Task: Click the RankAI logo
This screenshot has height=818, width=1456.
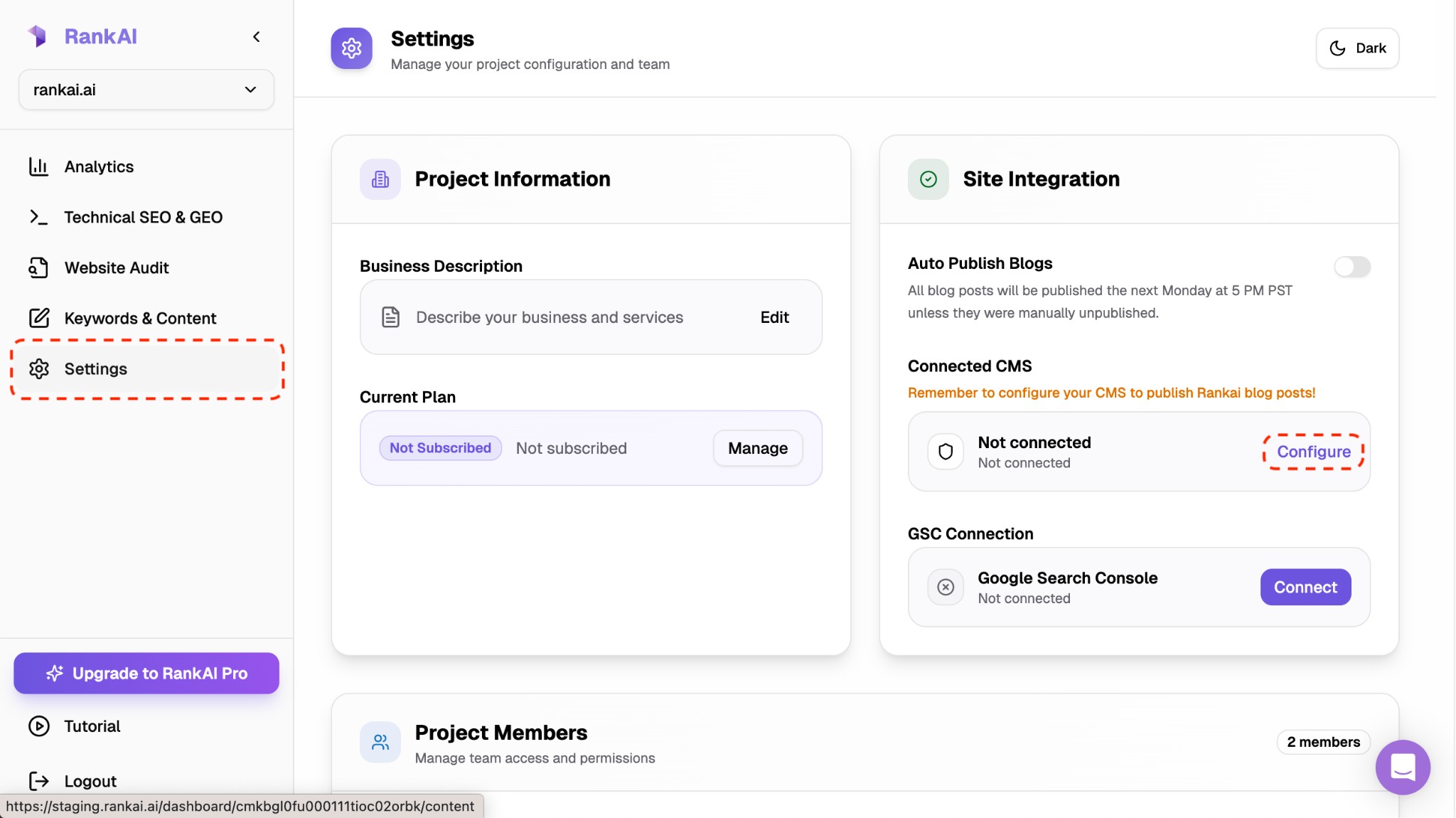Action: pyautogui.click(x=82, y=36)
